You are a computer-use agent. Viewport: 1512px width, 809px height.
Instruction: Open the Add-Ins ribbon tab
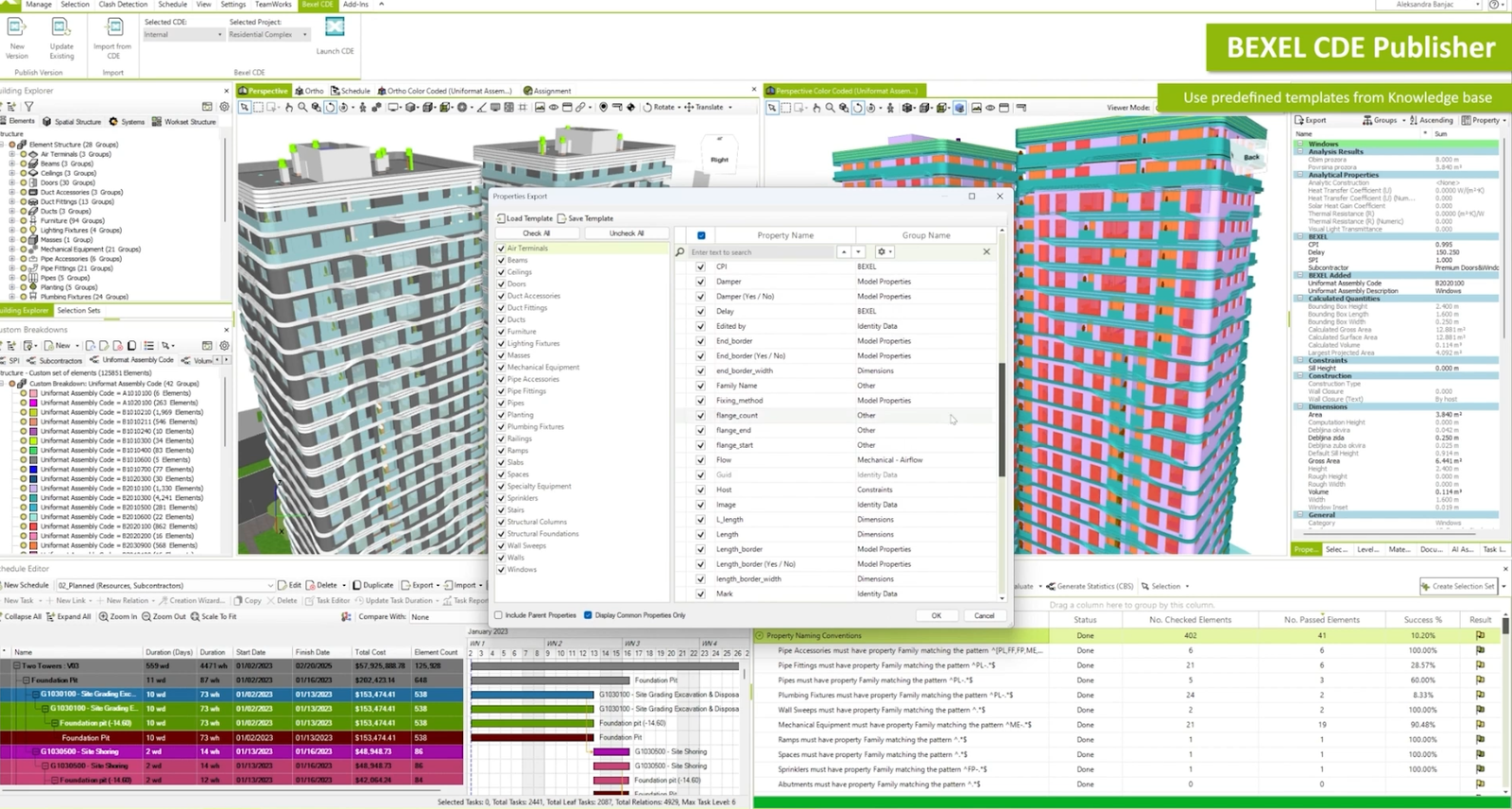click(355, 5)
